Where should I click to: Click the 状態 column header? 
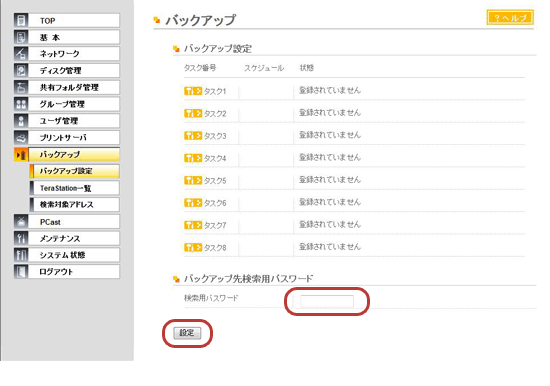click(307, 68)
